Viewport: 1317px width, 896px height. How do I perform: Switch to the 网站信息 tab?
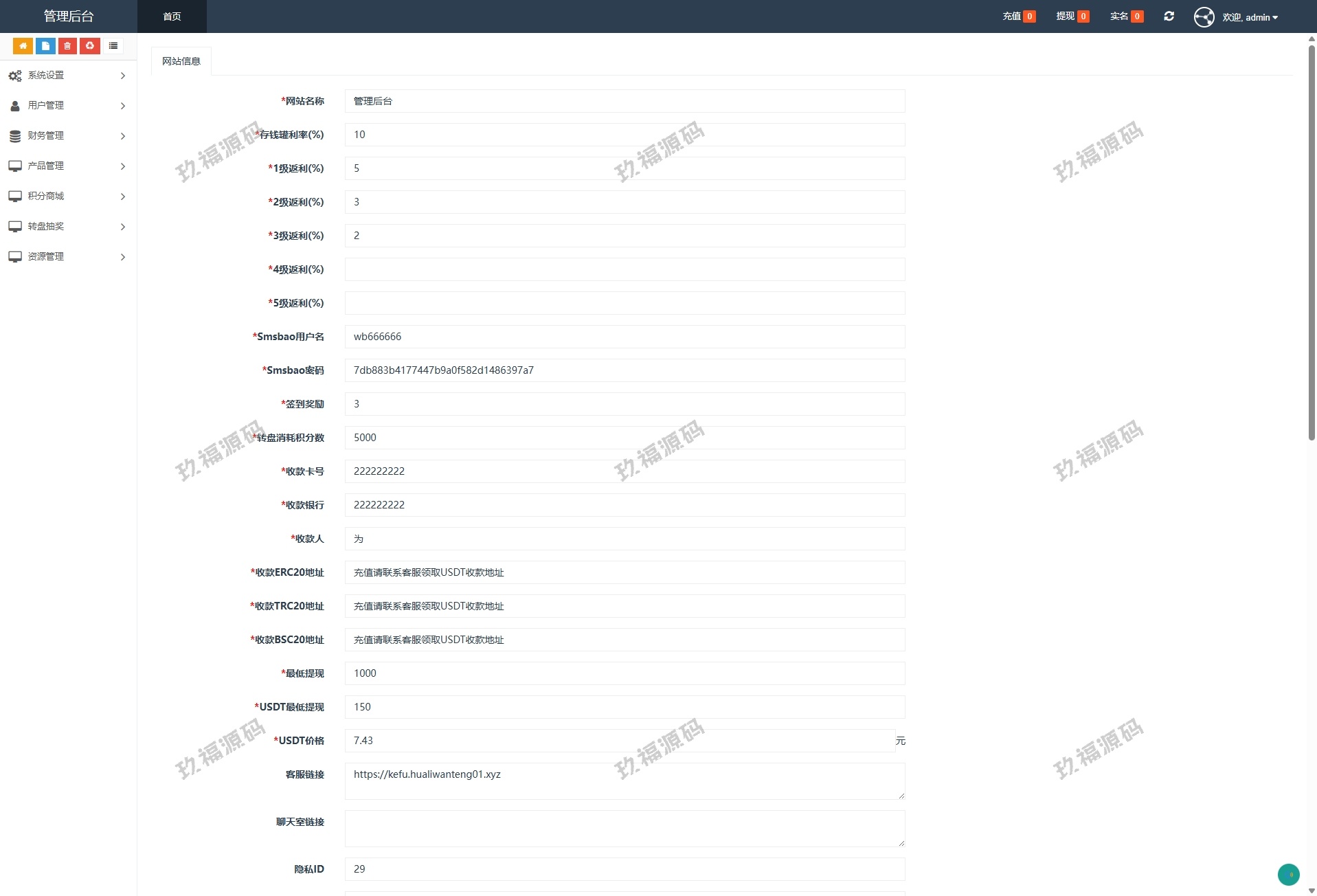coord(181,61)
